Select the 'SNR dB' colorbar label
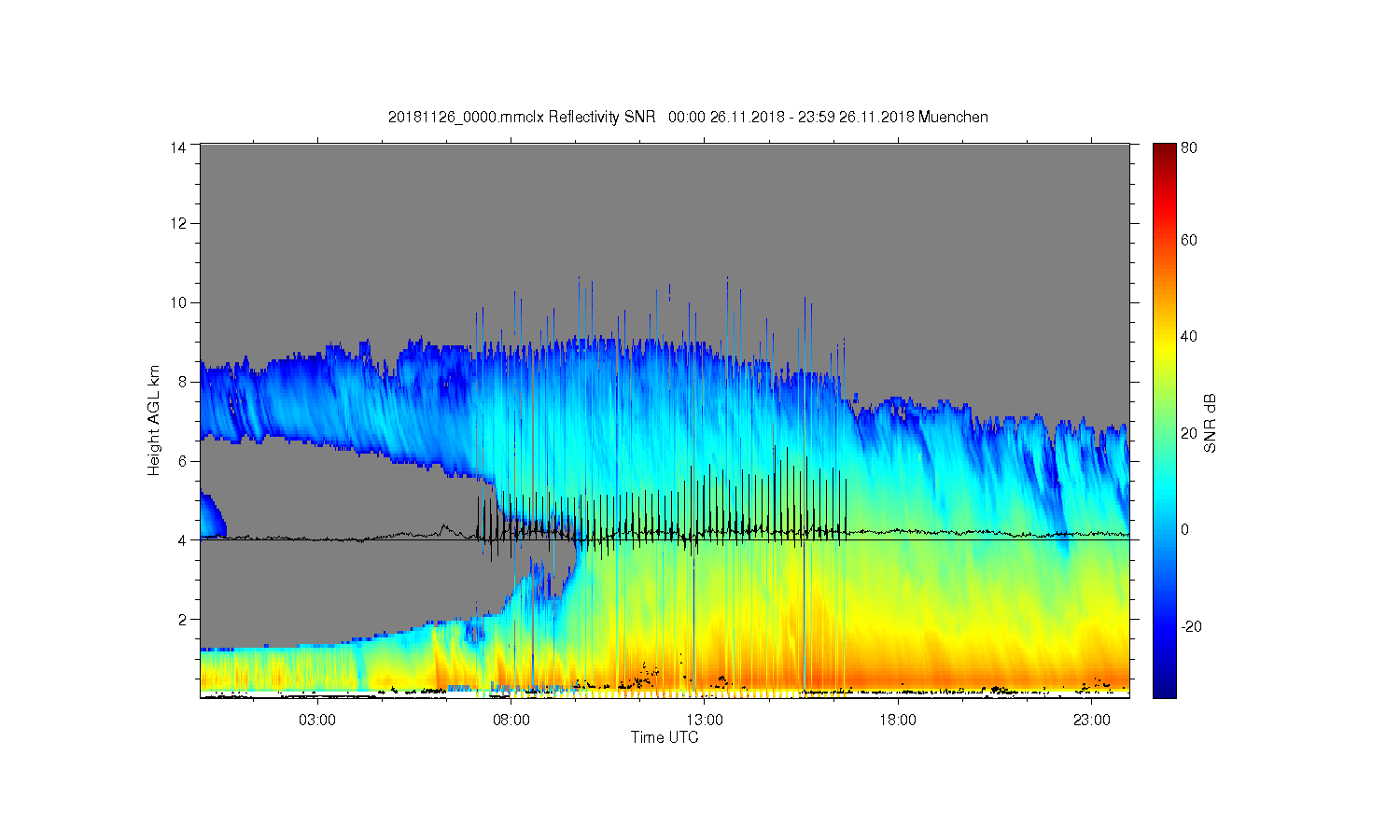Screen dimensions: 1400x840 pyautogui.click(x=1210, y=423)
